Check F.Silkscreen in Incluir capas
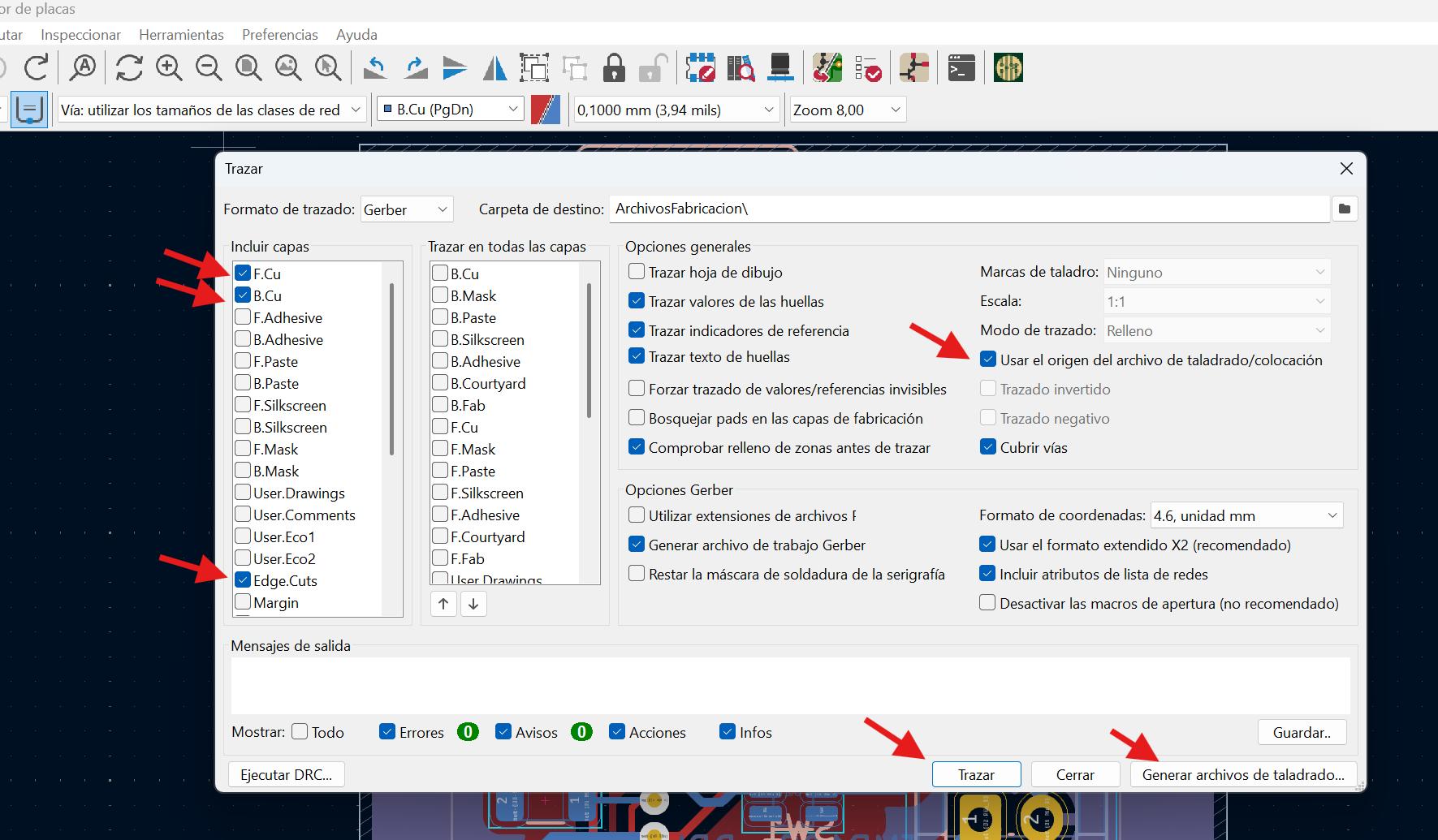 (x=243, y=405)
